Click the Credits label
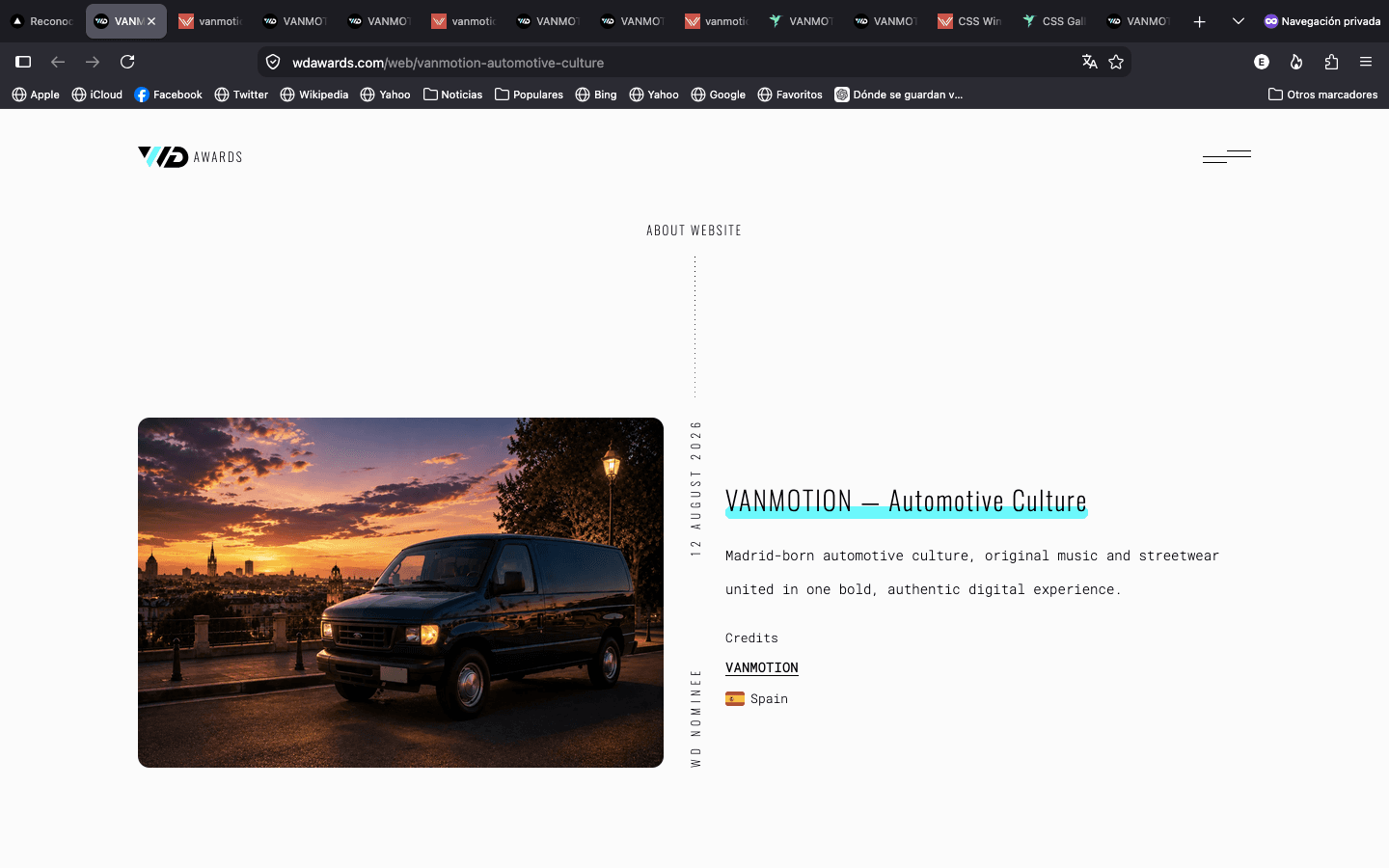Screen dimensions: 1389x868 751,638
